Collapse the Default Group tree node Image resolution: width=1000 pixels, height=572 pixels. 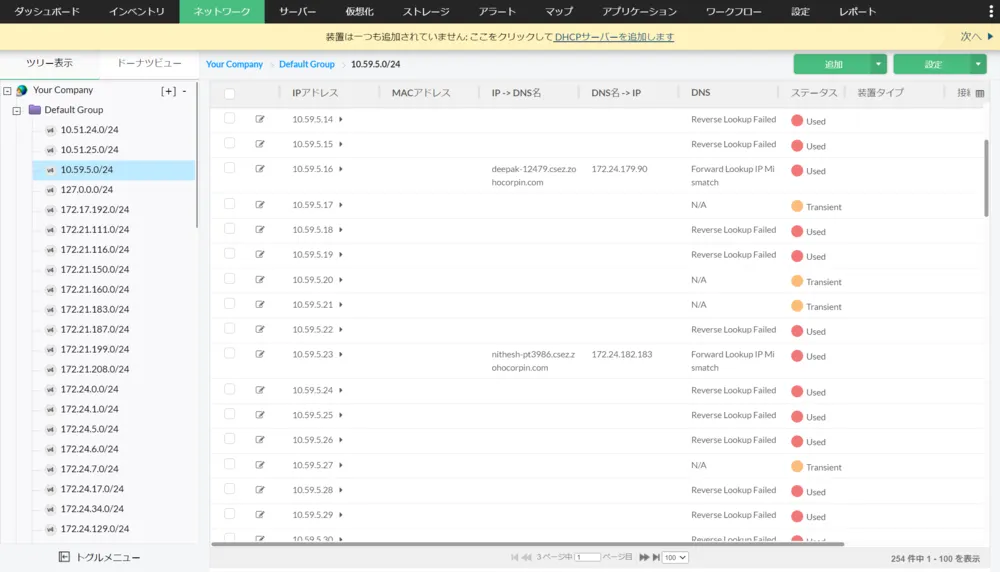[x=17, y=110]
